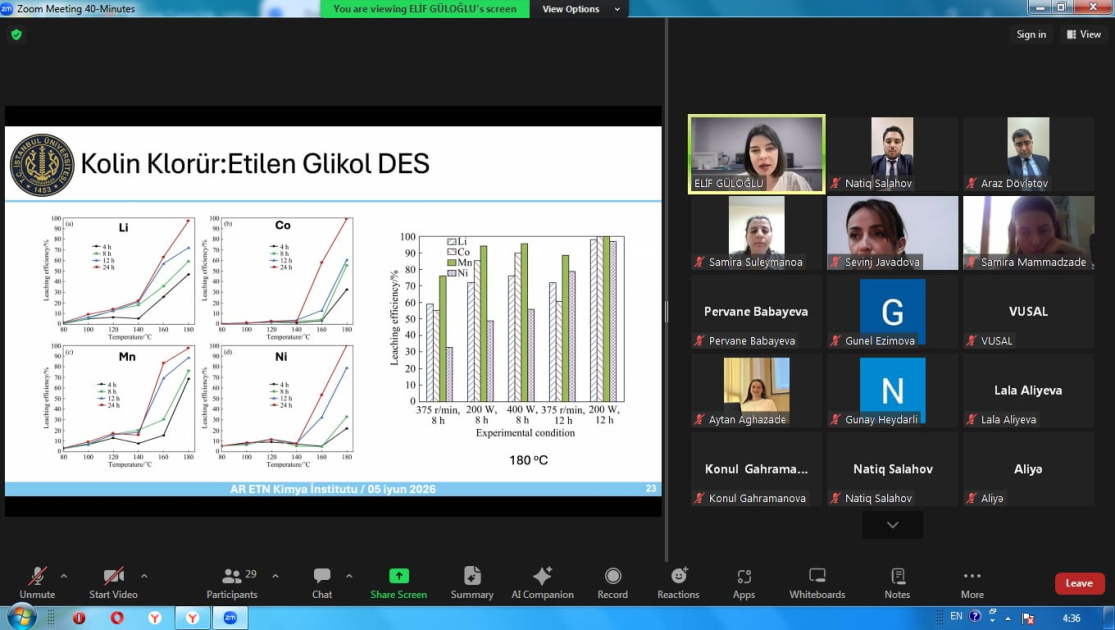
Task: Change layout with View button
Action: point(1084,34)
